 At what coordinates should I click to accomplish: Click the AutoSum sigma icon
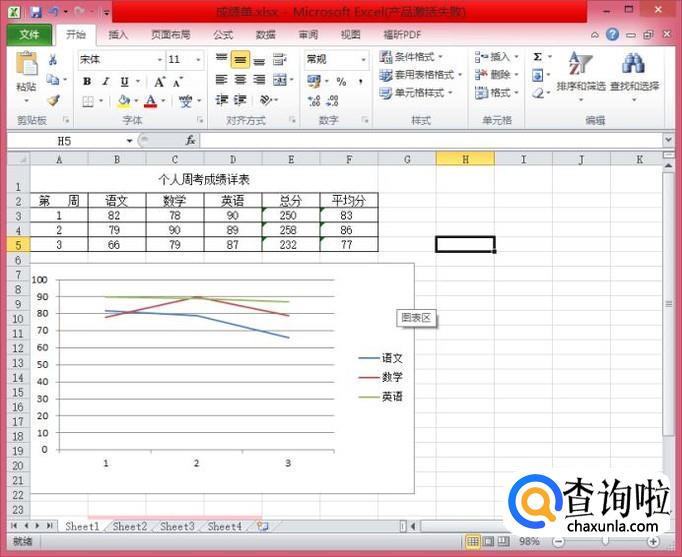538,58
